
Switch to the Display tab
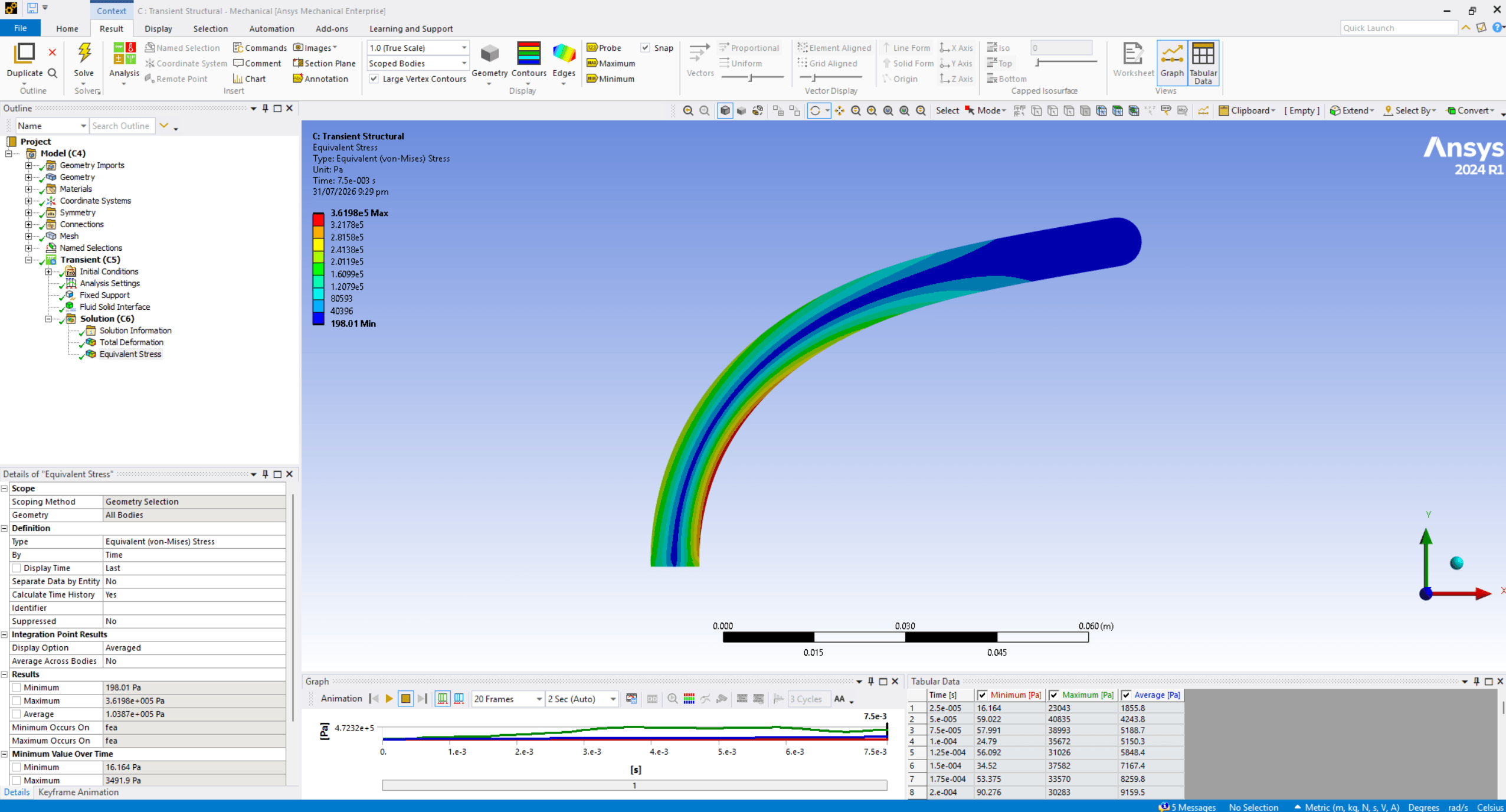point(158,28)
